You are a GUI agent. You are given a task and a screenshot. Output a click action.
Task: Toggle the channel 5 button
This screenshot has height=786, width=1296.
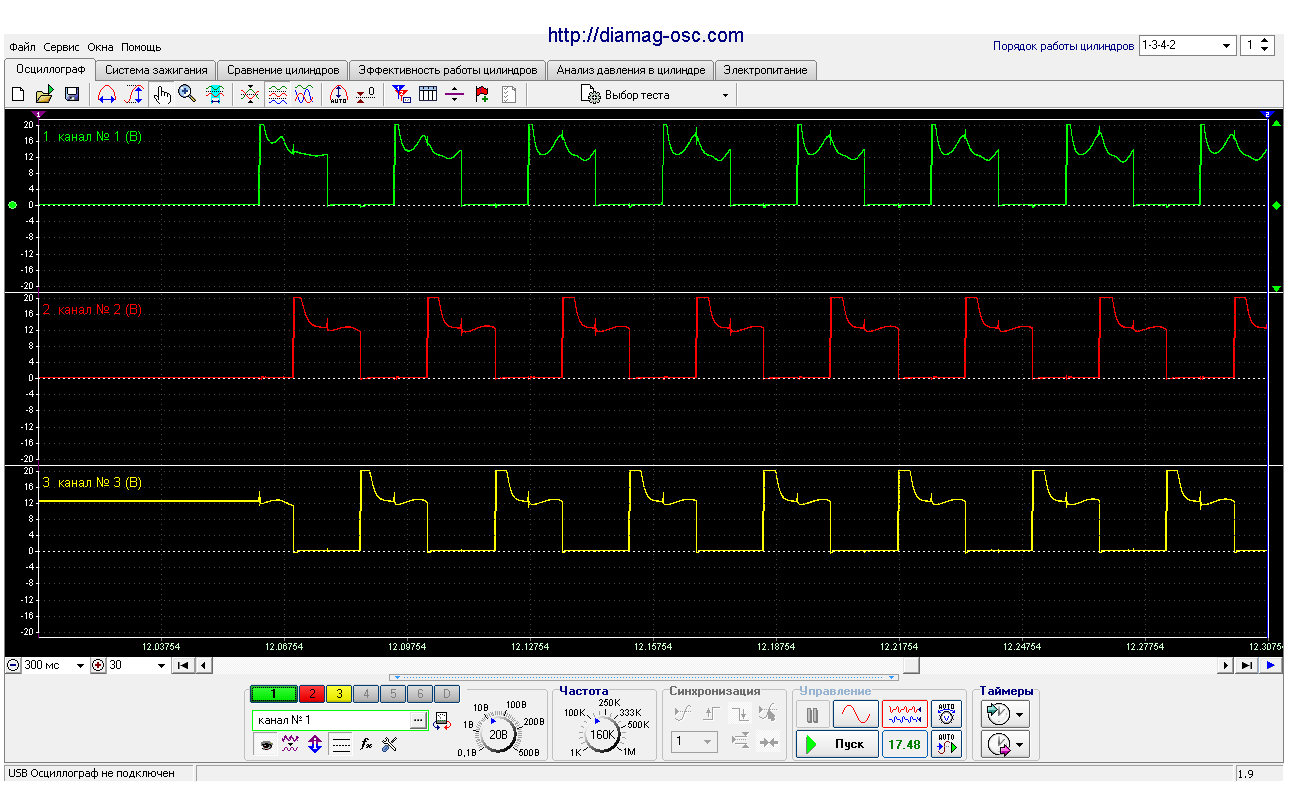click(394, 694)
